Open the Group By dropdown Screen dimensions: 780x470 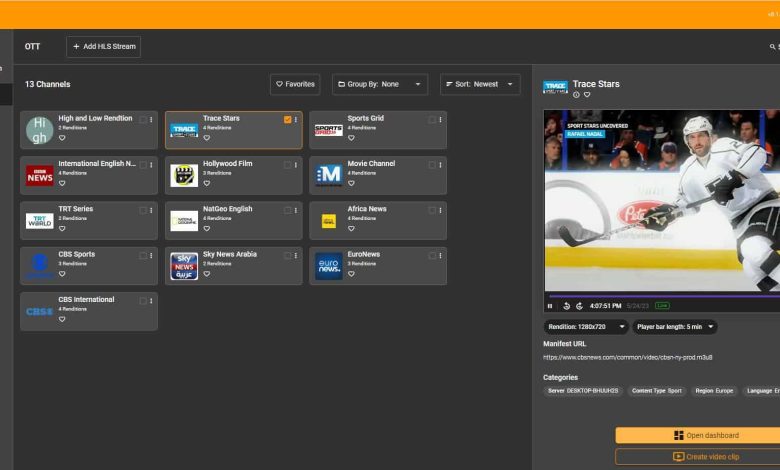tap(379, 85)
